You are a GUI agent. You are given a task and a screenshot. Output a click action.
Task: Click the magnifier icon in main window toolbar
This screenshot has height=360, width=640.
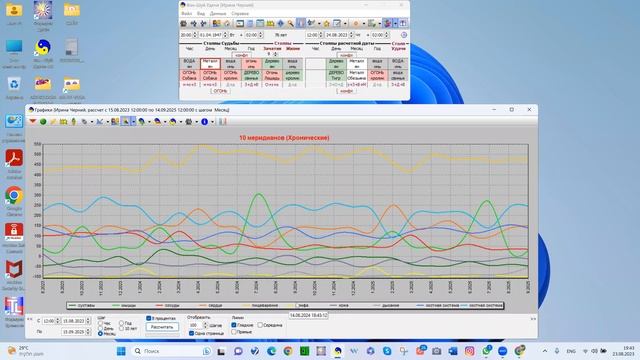(290, 24)
